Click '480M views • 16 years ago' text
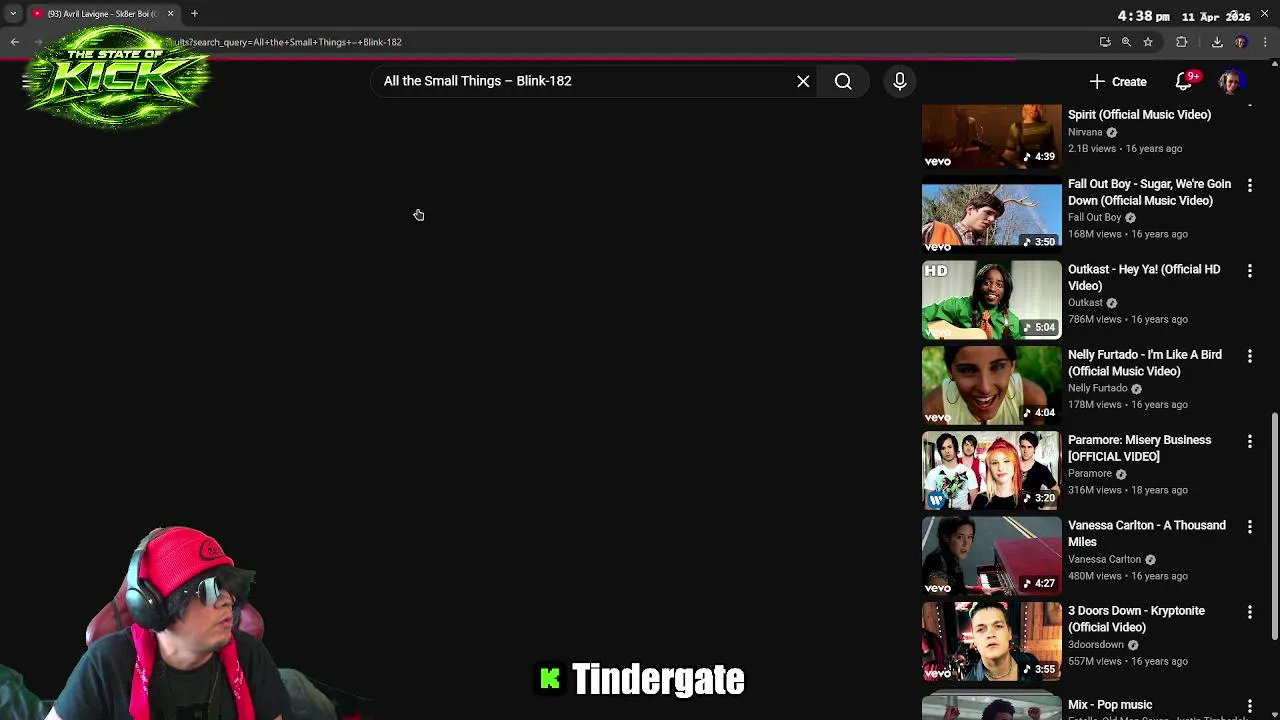Image resolution: width=1280 pixels, height=720 pixels. point(1128,576)
